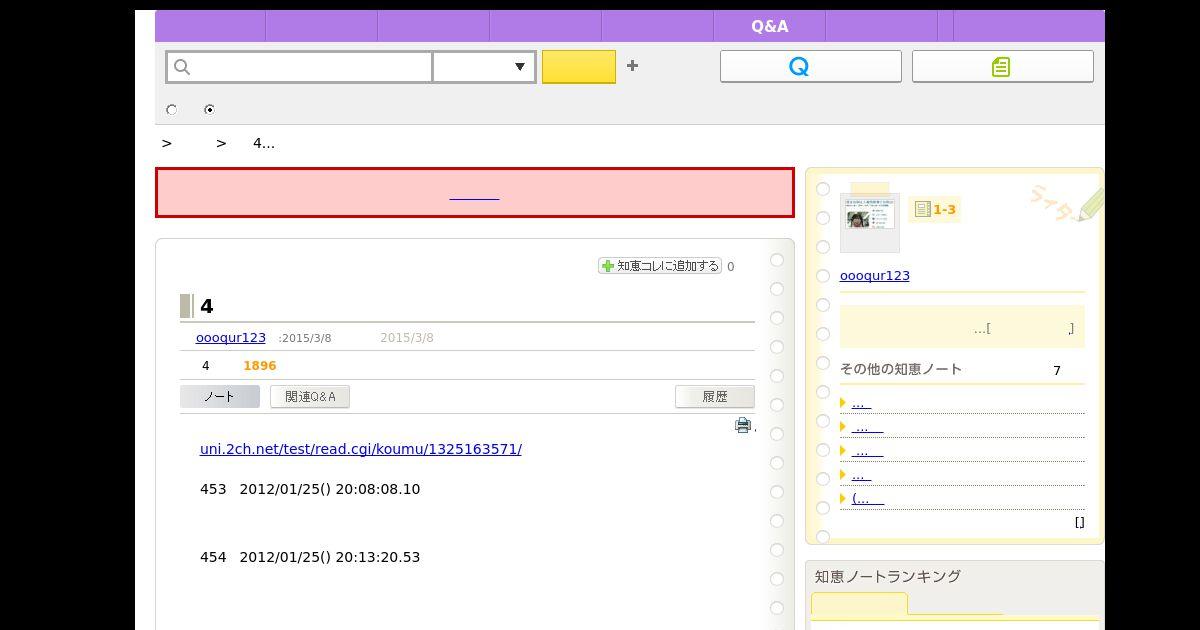Select the already-checked second radio button under search

[209, 109]
